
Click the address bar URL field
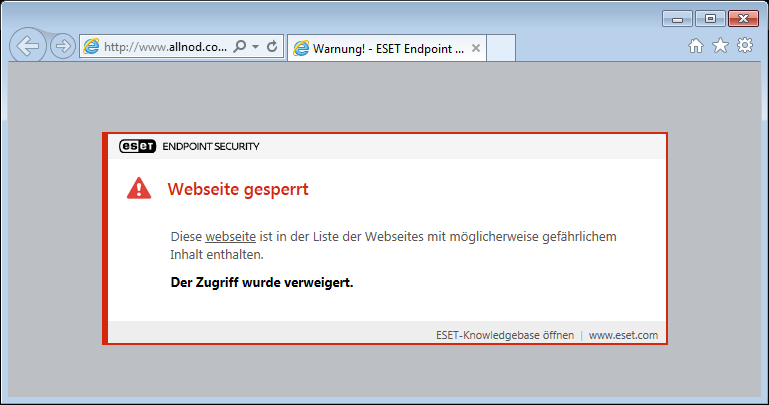[165, 47]
